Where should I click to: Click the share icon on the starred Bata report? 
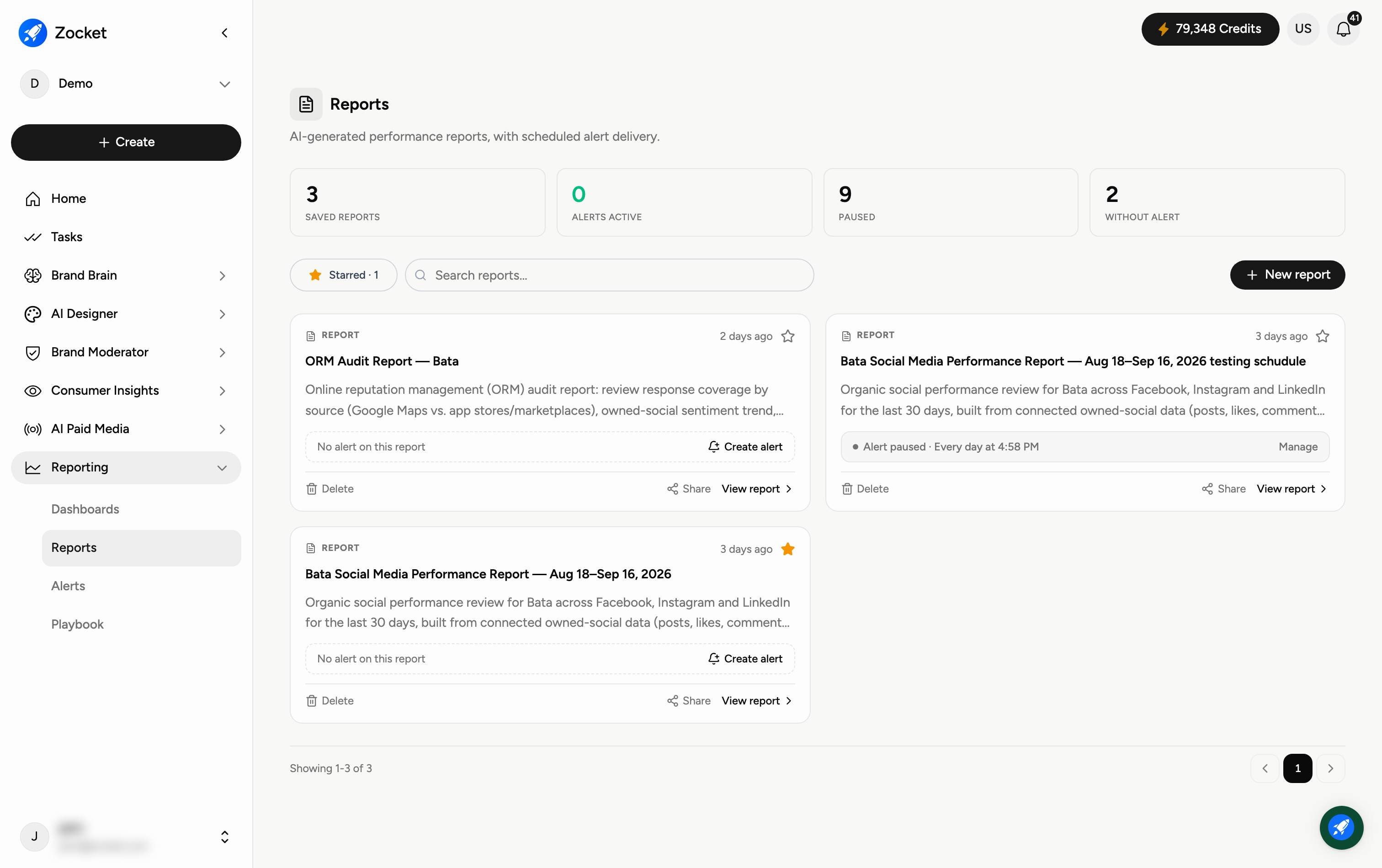click(673, 700)
